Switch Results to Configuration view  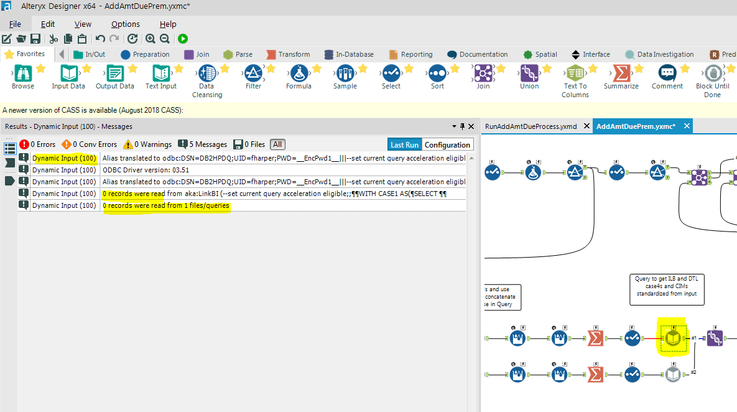click(447, 145)
